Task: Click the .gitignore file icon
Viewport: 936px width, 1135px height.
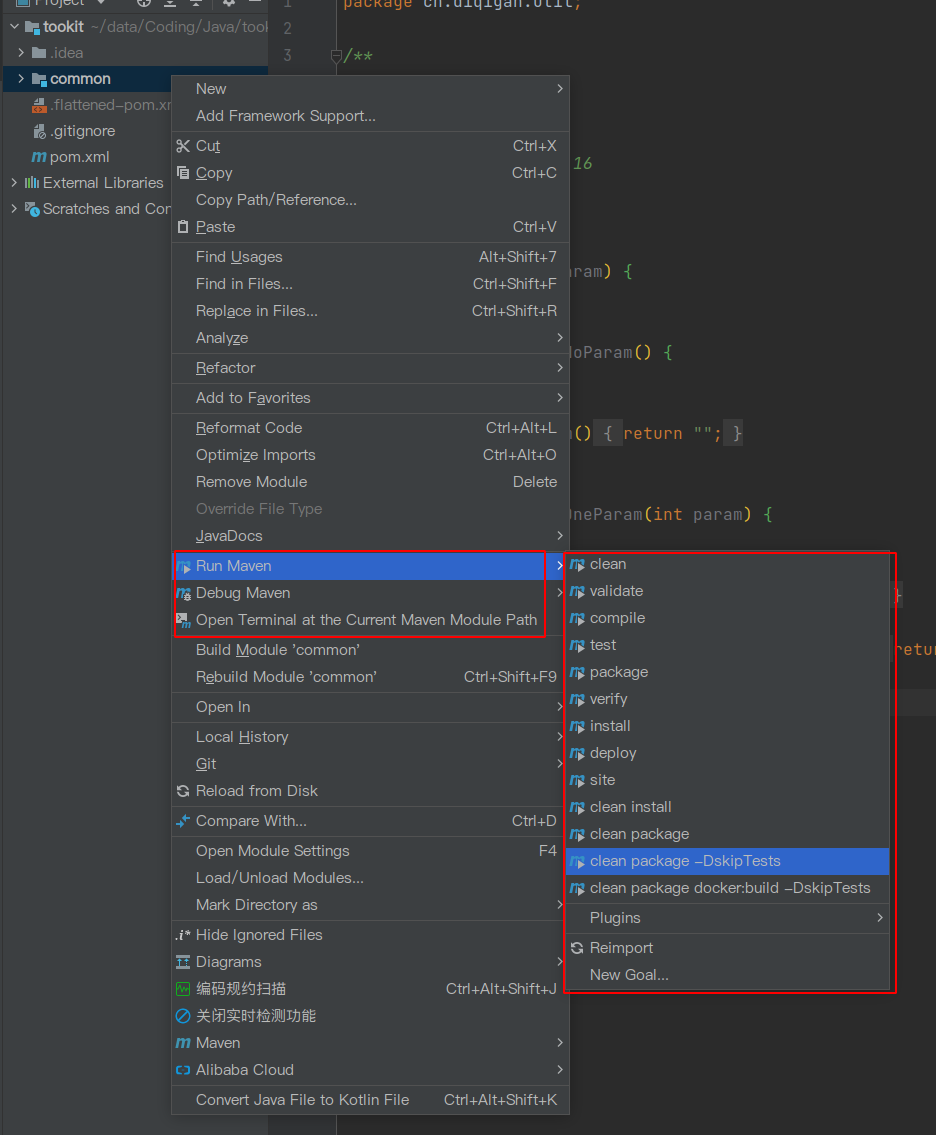Action: (x=39, y=131)
